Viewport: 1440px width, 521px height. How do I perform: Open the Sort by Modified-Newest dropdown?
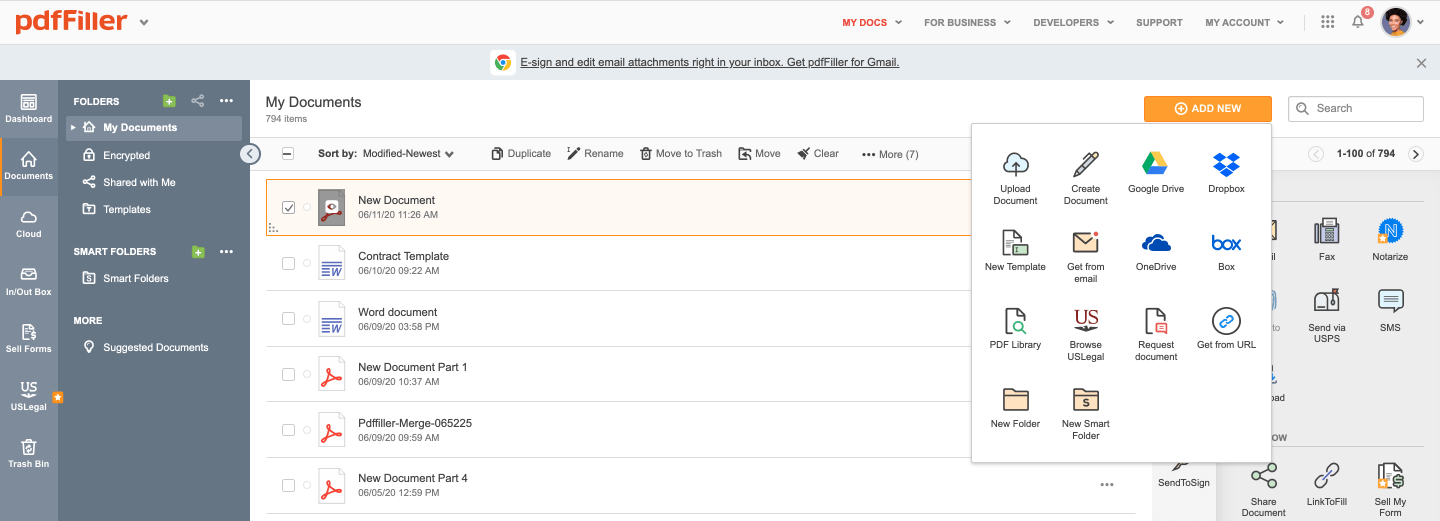click(x=408, y=154)
